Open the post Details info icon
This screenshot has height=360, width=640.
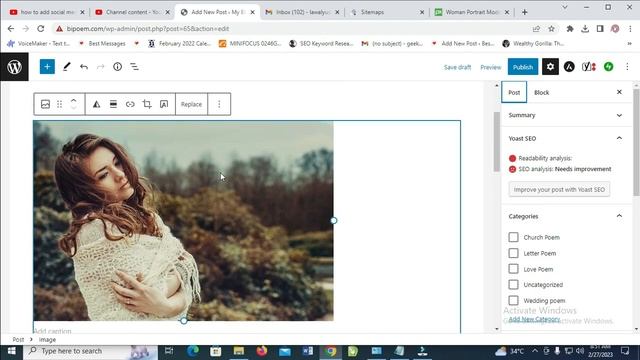[x=118, y=67]
